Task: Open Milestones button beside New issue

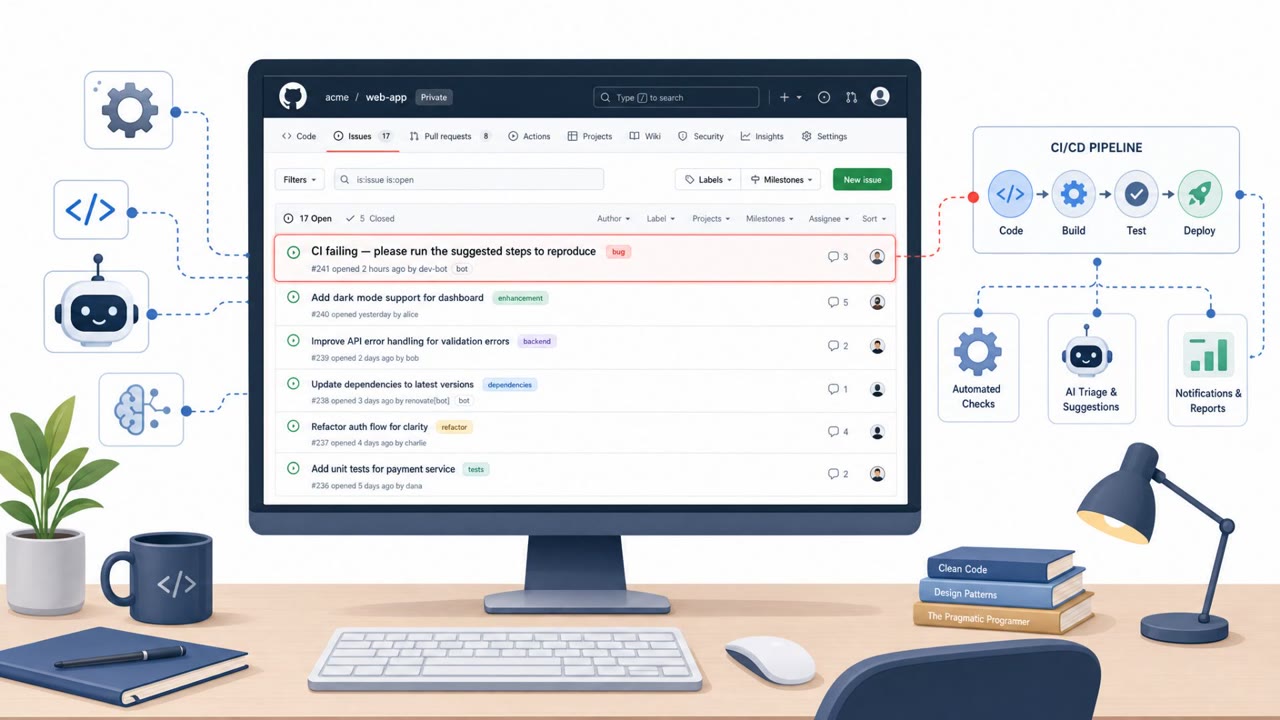Action: [x=780, y=180]
